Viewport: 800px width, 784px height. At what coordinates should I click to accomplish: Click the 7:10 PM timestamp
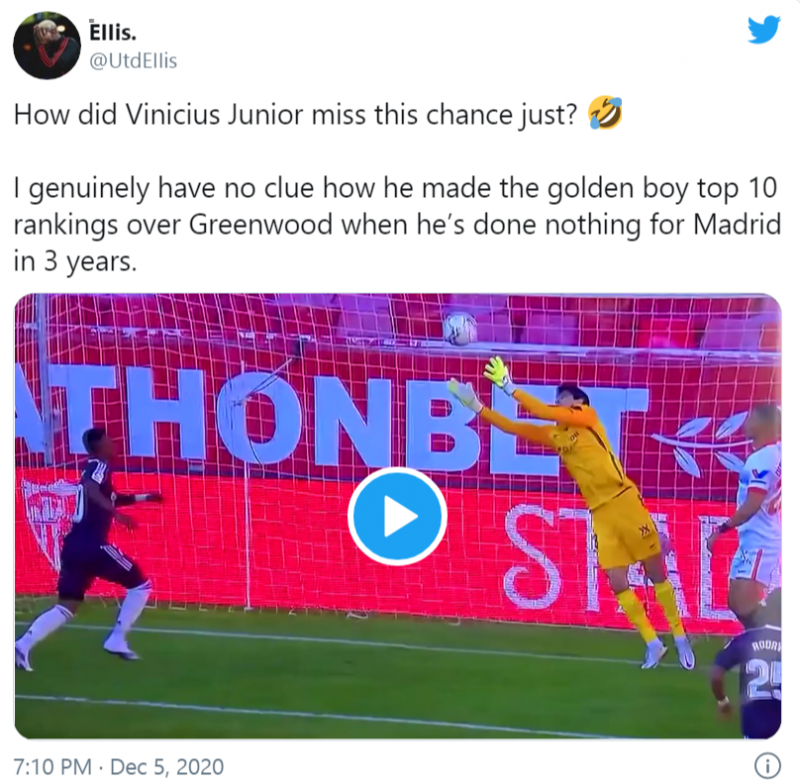(53, 767)
